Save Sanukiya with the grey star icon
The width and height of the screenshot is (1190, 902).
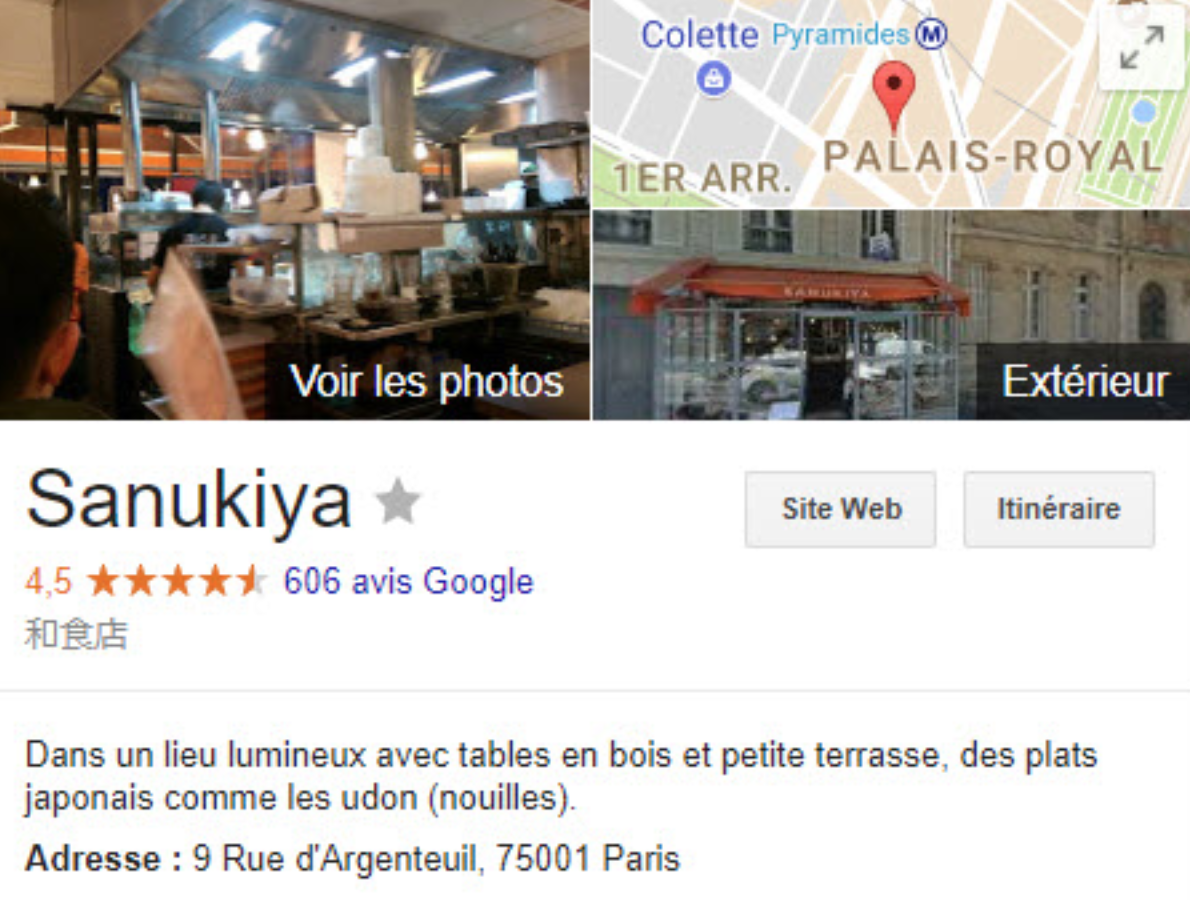[398, 501]
